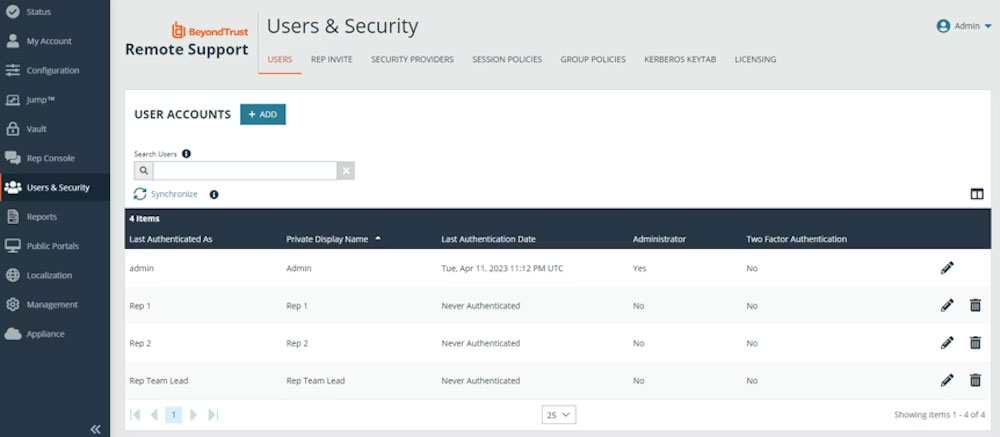Collapse the sidebar with the double chevron

tap(96, 429)
